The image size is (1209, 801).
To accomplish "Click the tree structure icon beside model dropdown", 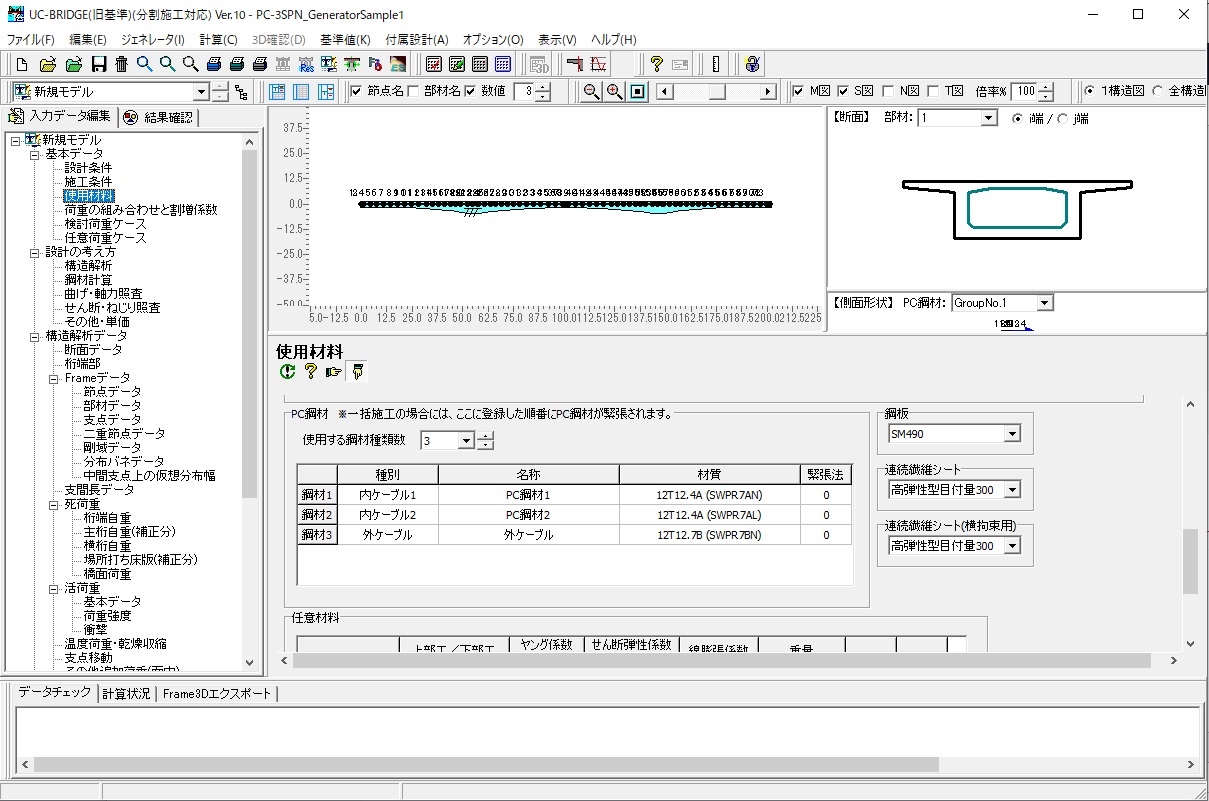I will (241, 92).
